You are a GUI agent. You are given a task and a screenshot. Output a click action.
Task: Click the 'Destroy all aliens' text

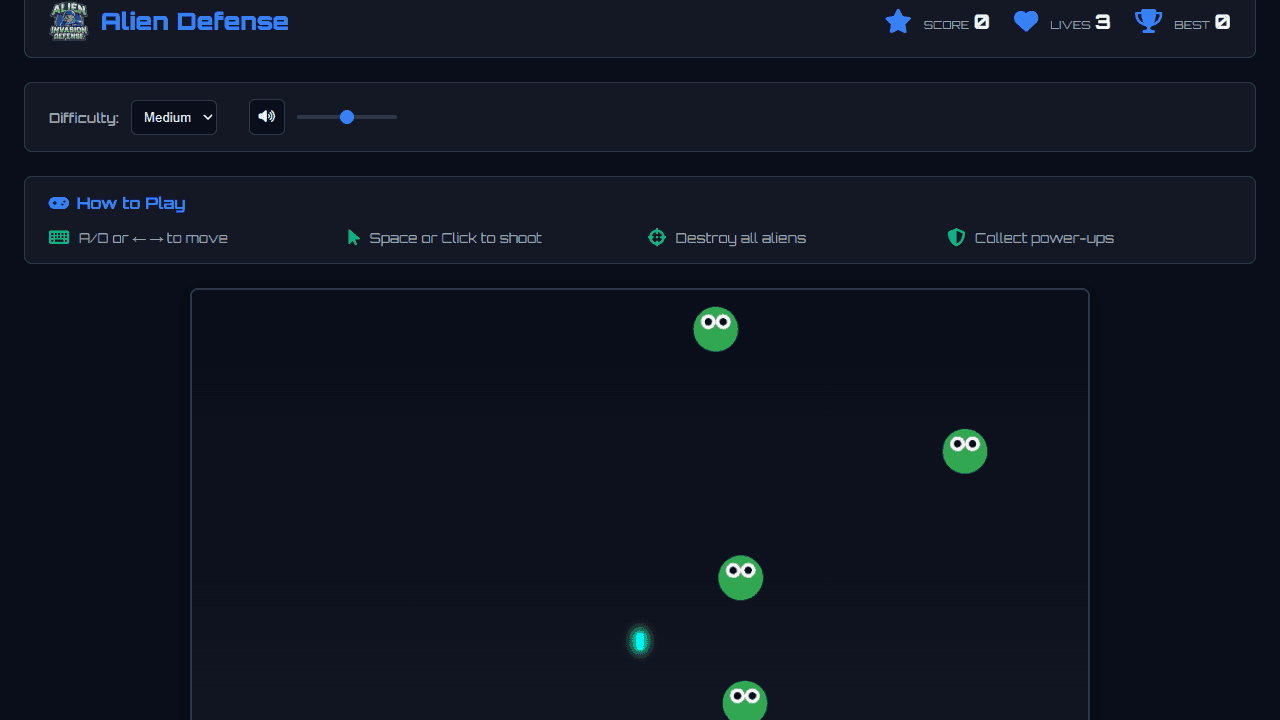[741, 238]
